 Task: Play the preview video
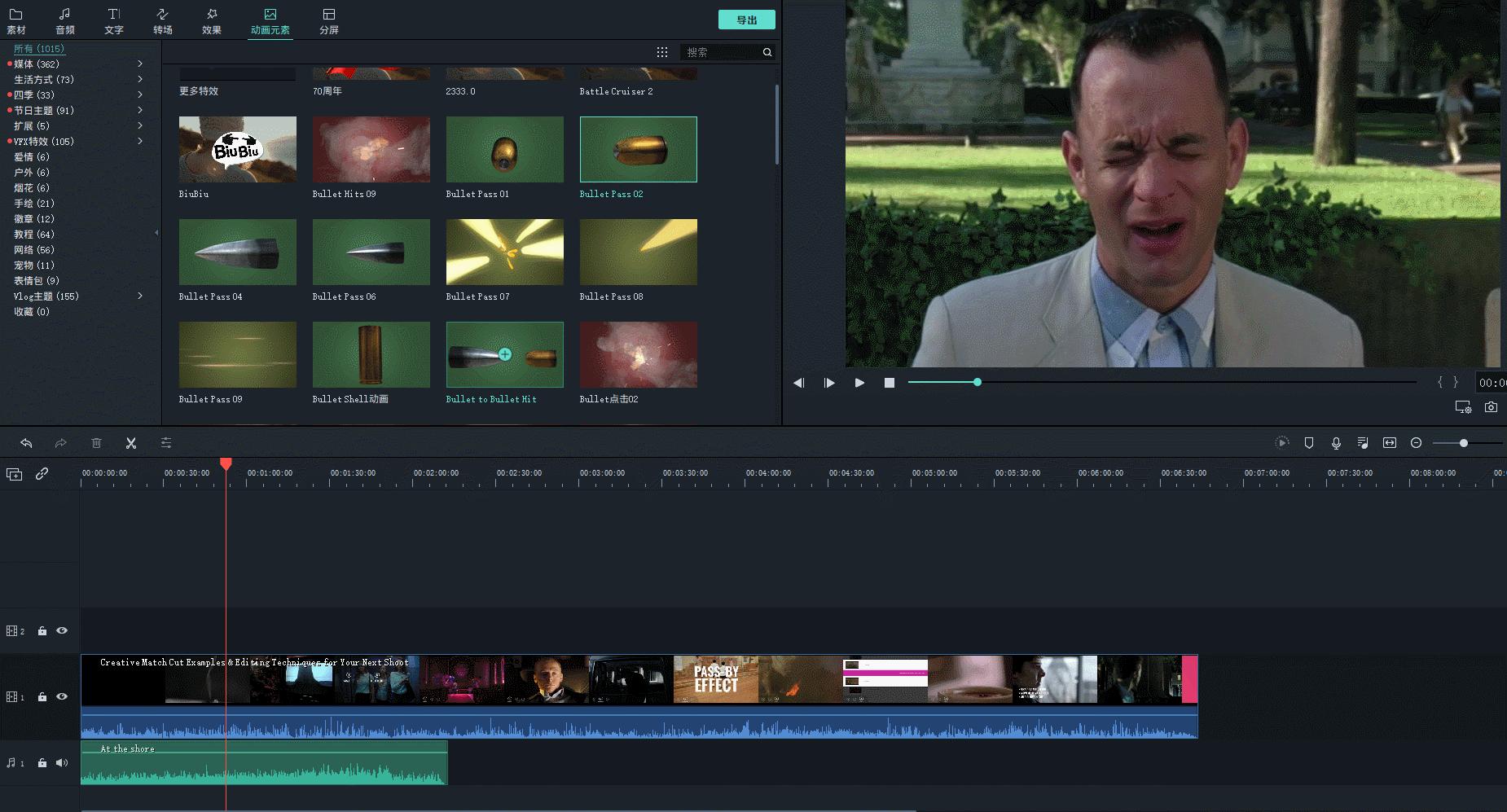pyautogui.click(x=859, y=383)
